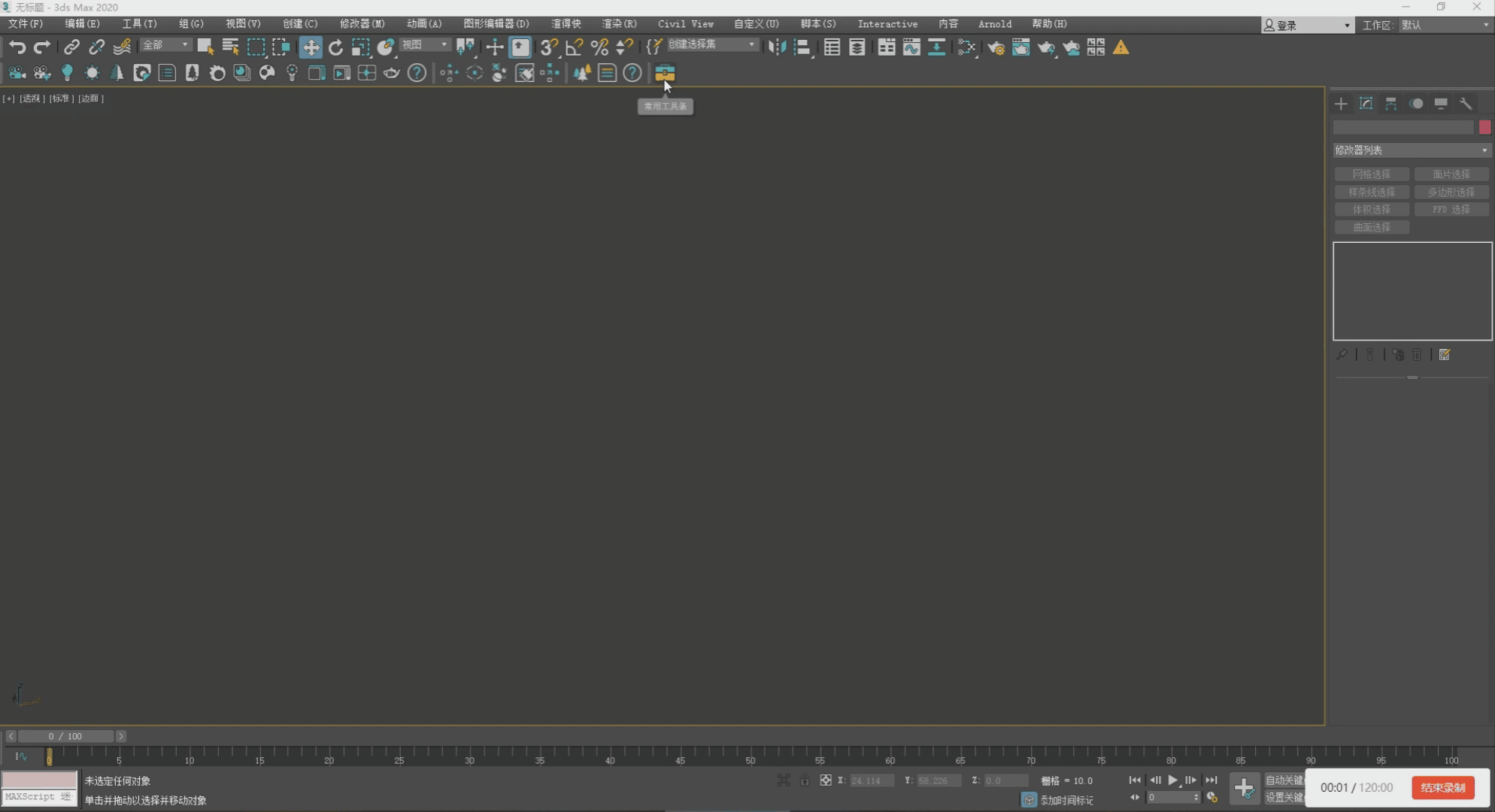Click the light bulb icon in second toolbar row

67,73
